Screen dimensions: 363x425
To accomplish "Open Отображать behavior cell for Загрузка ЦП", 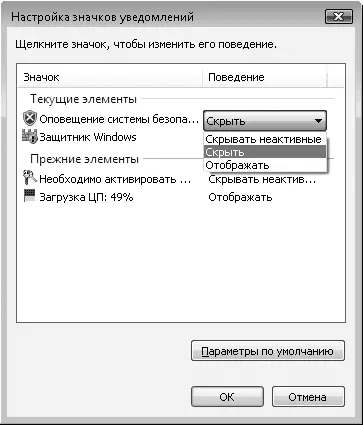I will (x=240, y=197).
